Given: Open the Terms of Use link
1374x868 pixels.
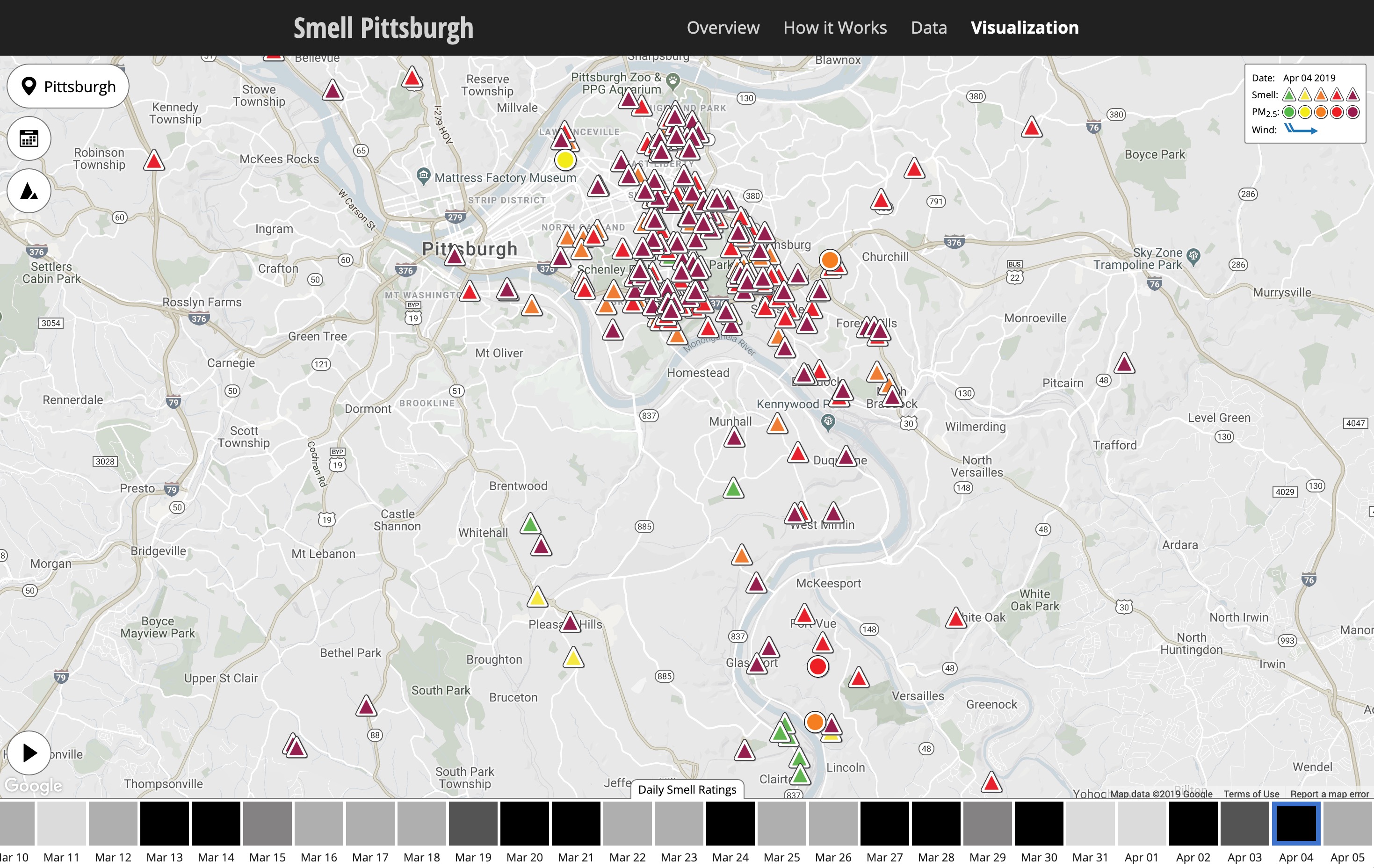Looking at the screenshot, I should coord(1251,794).
